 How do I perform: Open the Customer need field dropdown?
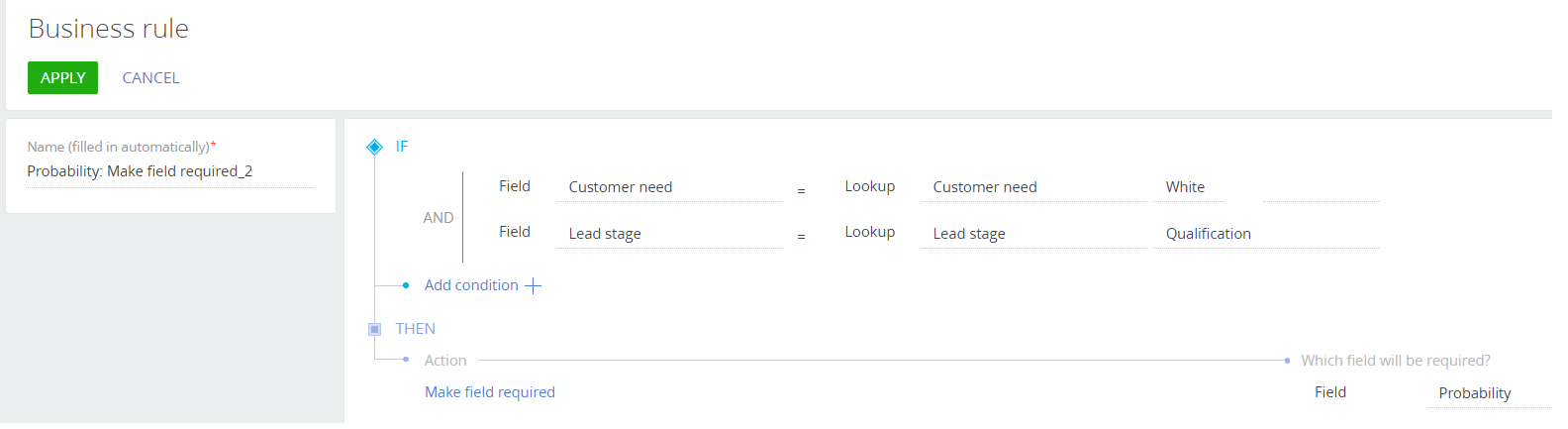tap(669, 187)
